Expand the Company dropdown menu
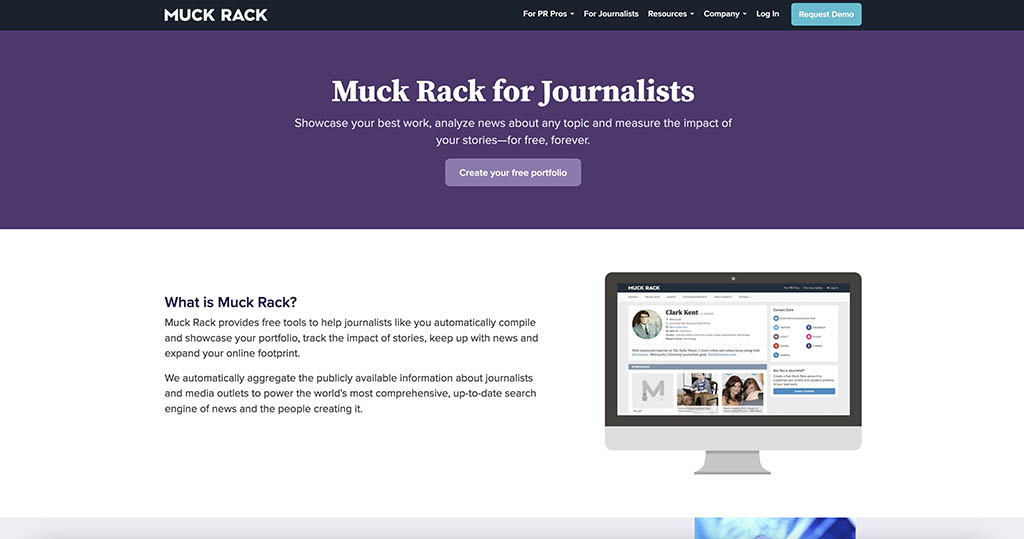 [725, 14]
